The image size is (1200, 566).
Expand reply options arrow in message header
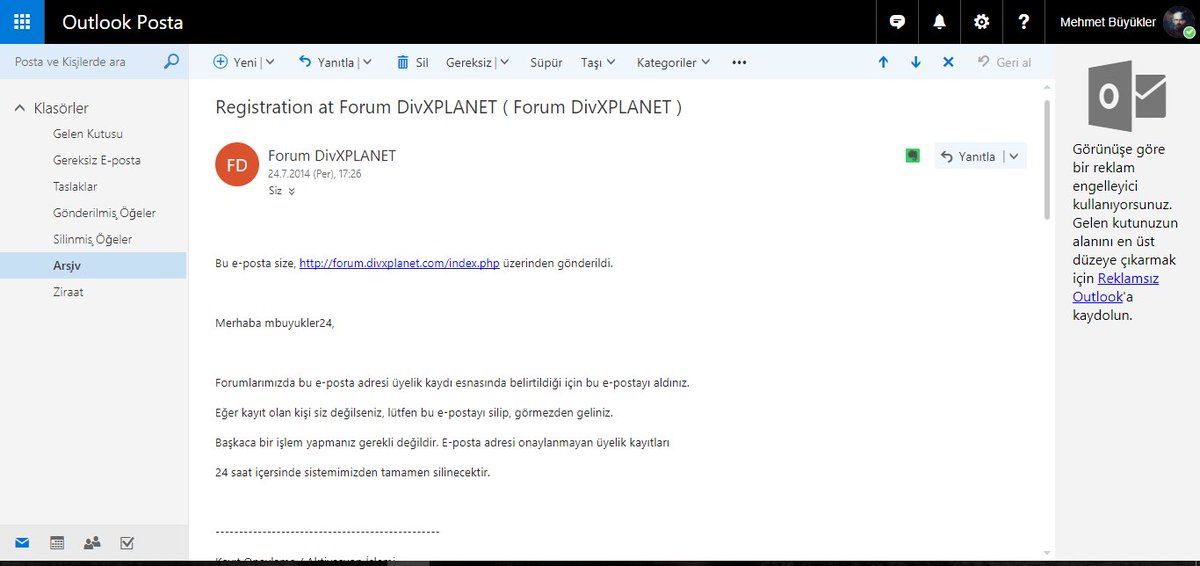(1014, 156)
